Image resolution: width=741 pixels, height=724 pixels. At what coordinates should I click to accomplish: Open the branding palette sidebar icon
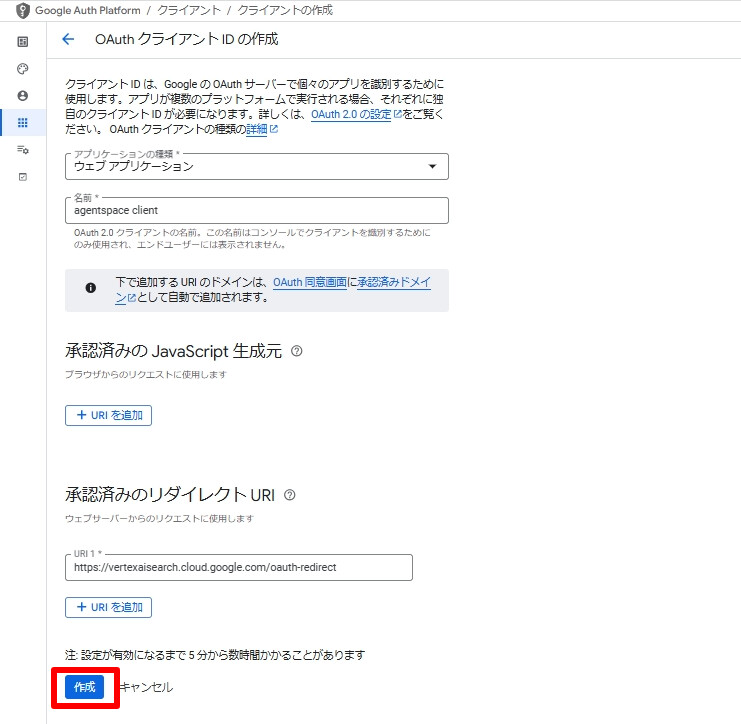[23, 69]
